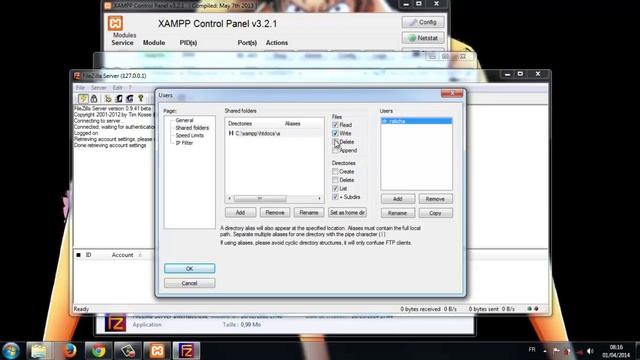Screen dimensions: 640x360
Task: Click Rename under the Users list
Action: pos(398,213)
